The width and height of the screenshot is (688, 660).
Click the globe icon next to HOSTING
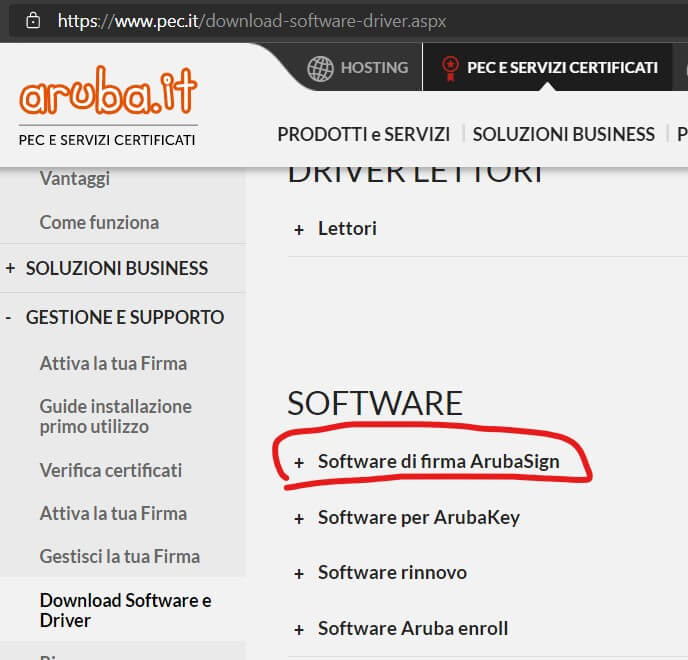tap(320, 68)
